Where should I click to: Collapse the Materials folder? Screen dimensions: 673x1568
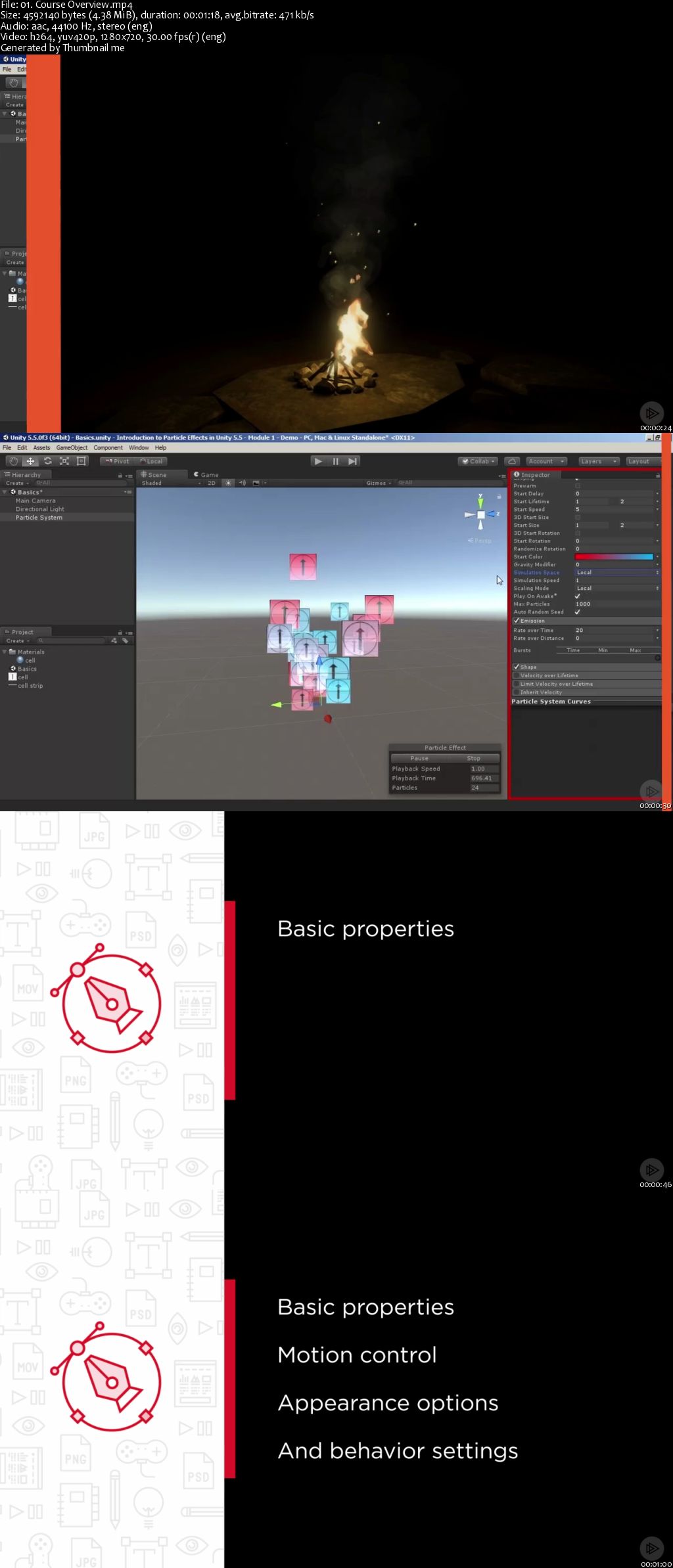tap(5, 652)
